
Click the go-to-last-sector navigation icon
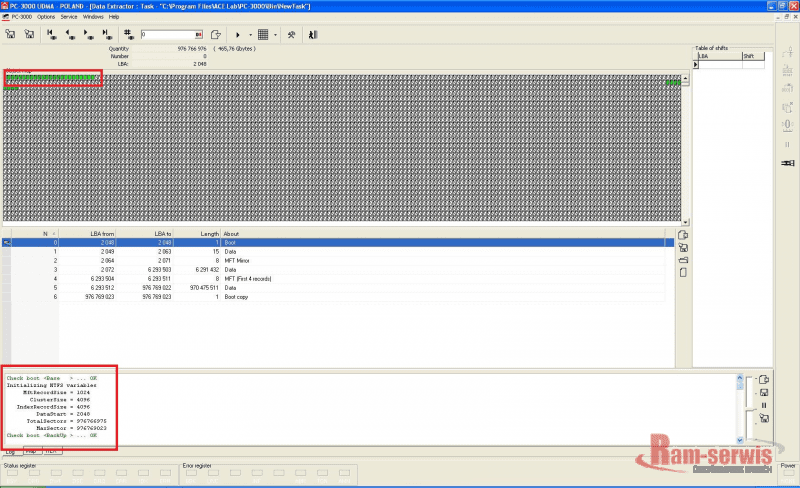pos(108,34)
